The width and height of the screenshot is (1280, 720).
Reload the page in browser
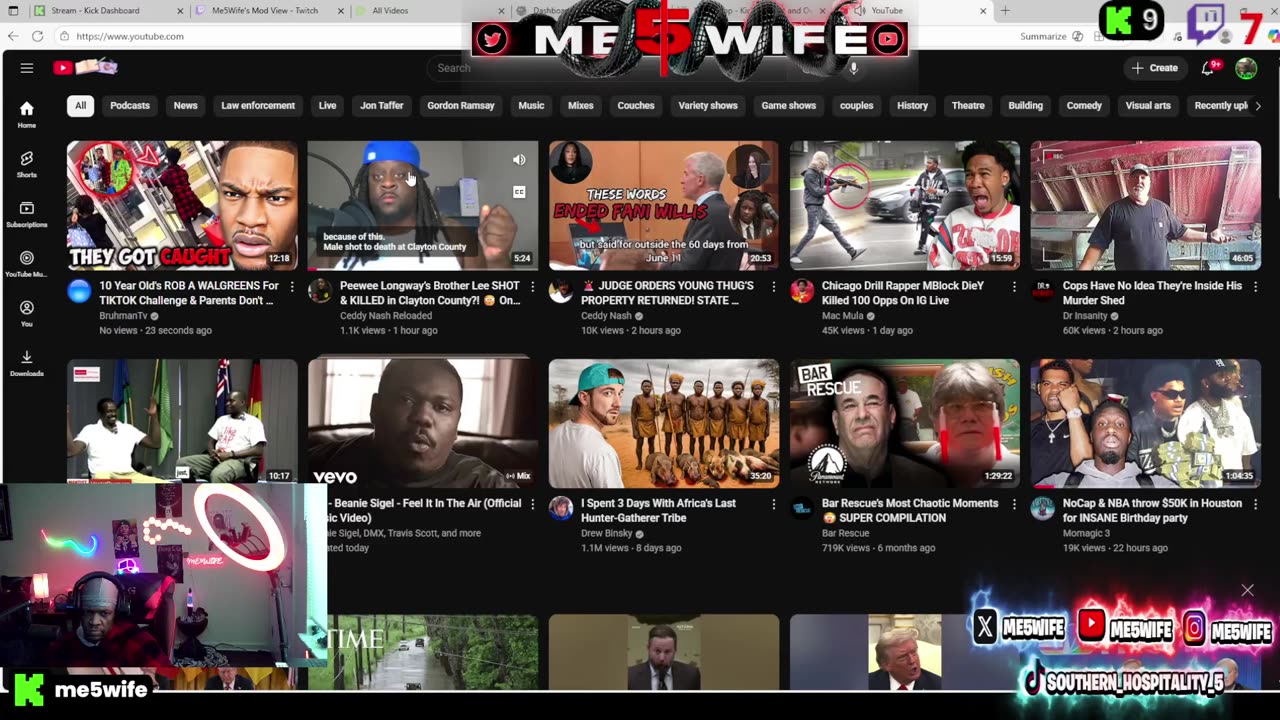click(x=37, y=36)
